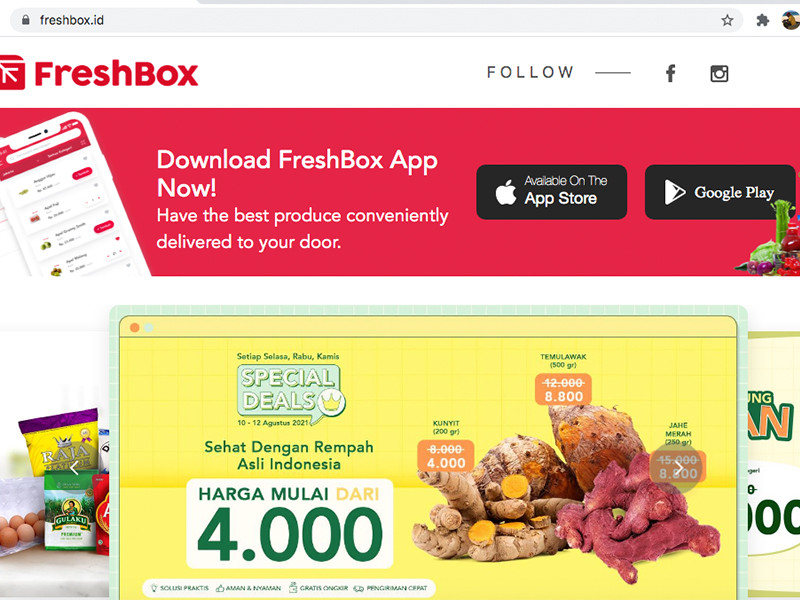Download app from App Store button
Viewport: 800px width, 600px height.
coord(552,192)
